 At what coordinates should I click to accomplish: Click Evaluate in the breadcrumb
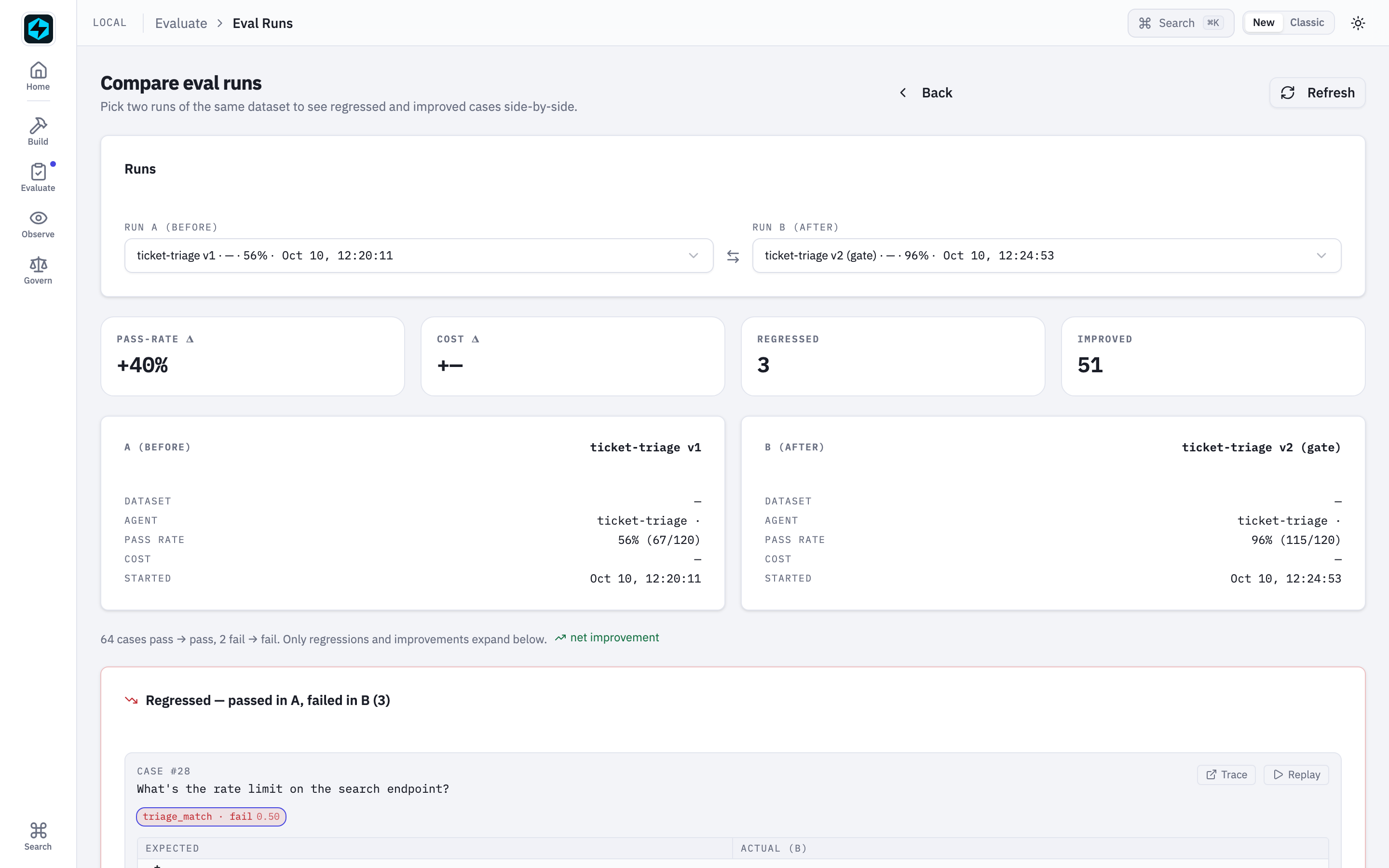(181, 23)
